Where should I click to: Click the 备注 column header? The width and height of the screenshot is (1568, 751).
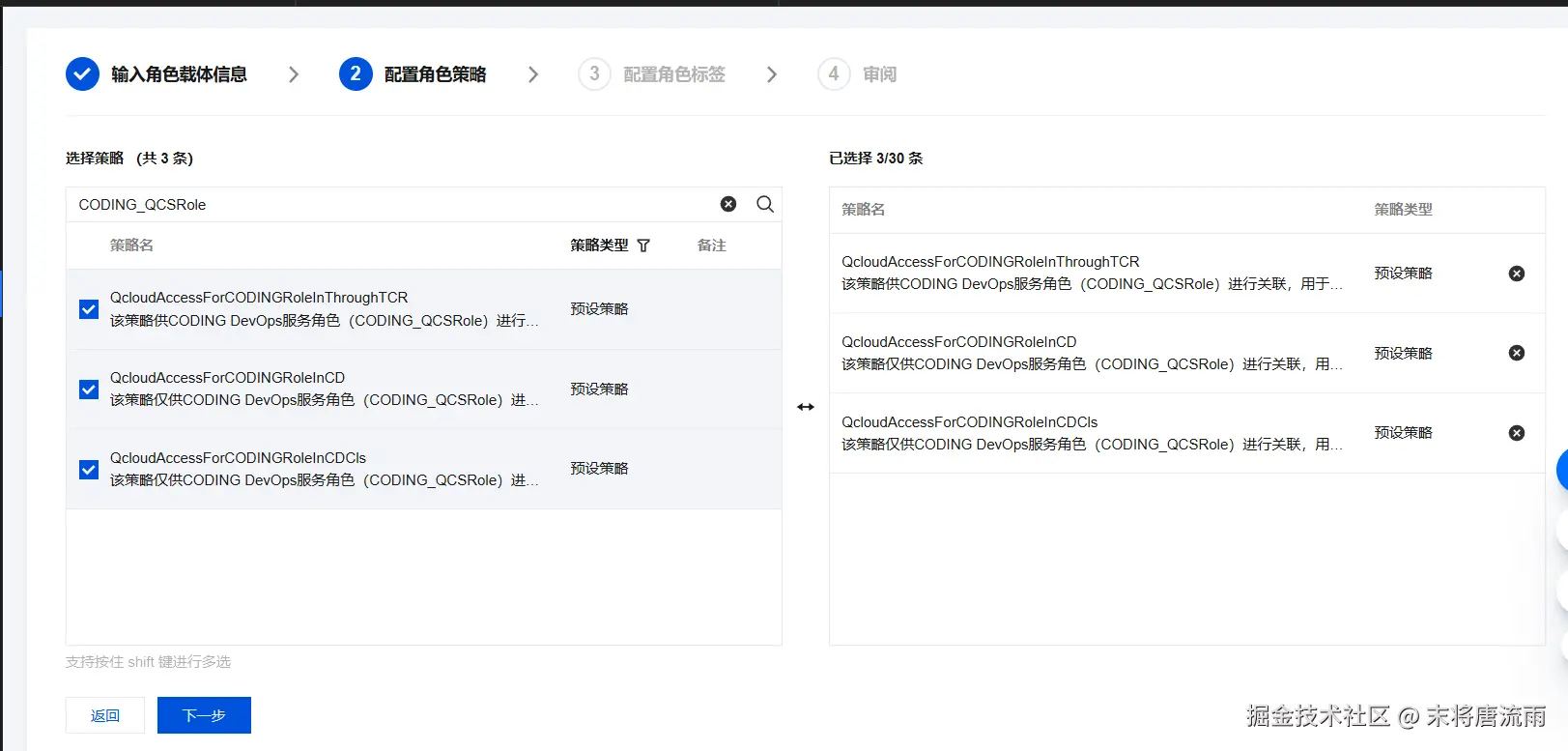point(712,246)
